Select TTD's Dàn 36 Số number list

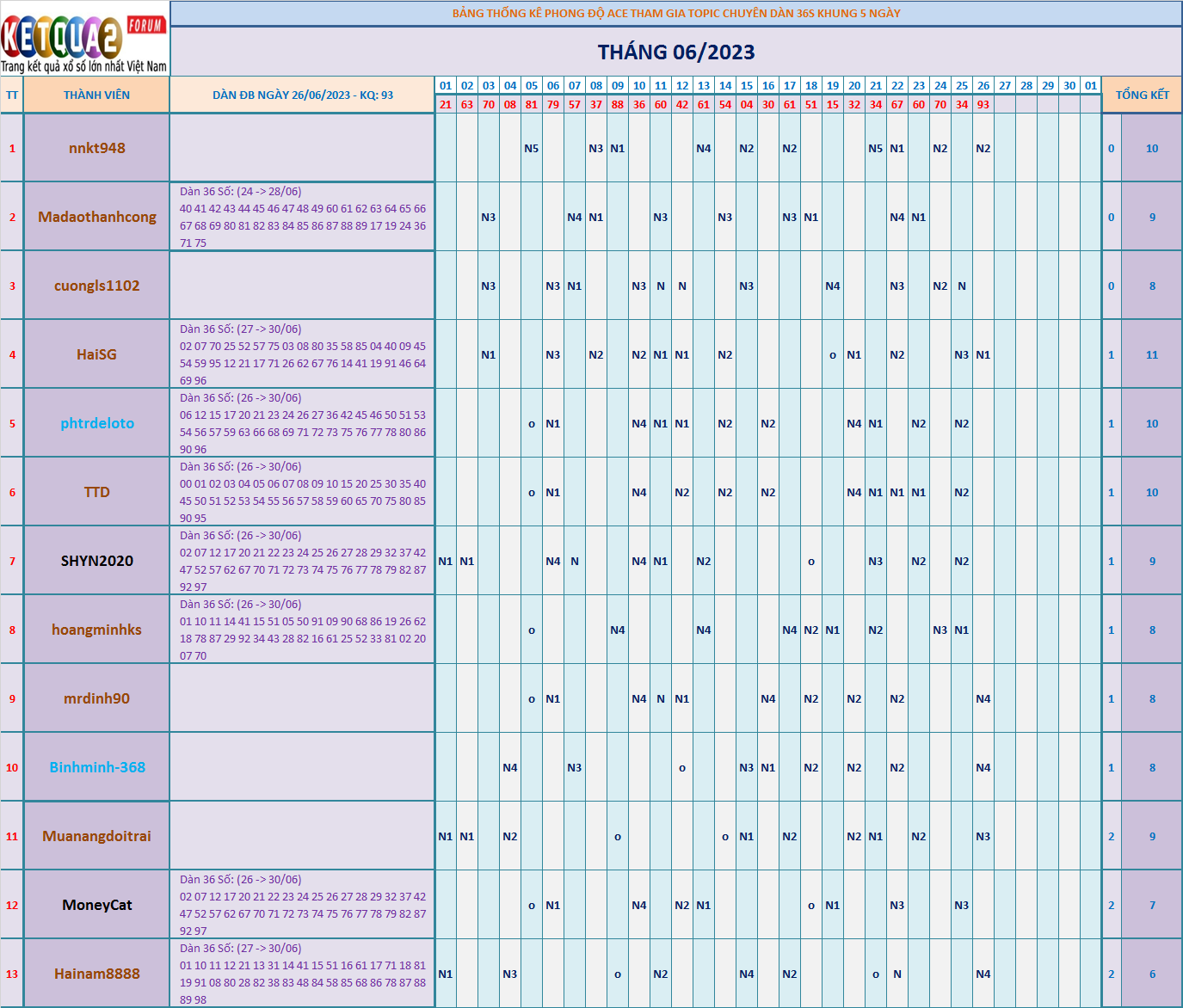point(302,492)
